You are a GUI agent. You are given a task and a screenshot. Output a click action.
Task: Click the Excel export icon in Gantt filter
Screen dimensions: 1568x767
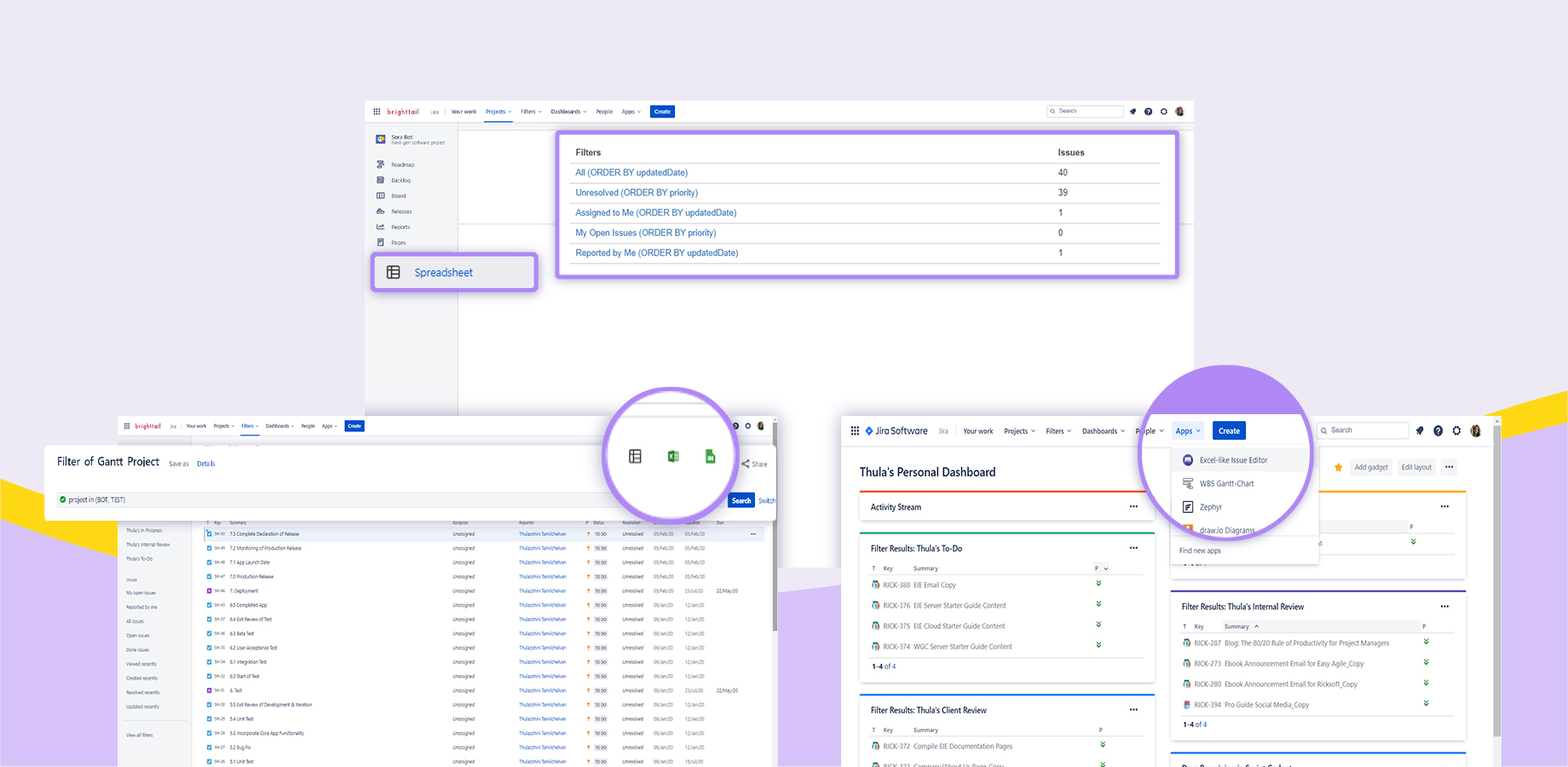coord(673,457)
